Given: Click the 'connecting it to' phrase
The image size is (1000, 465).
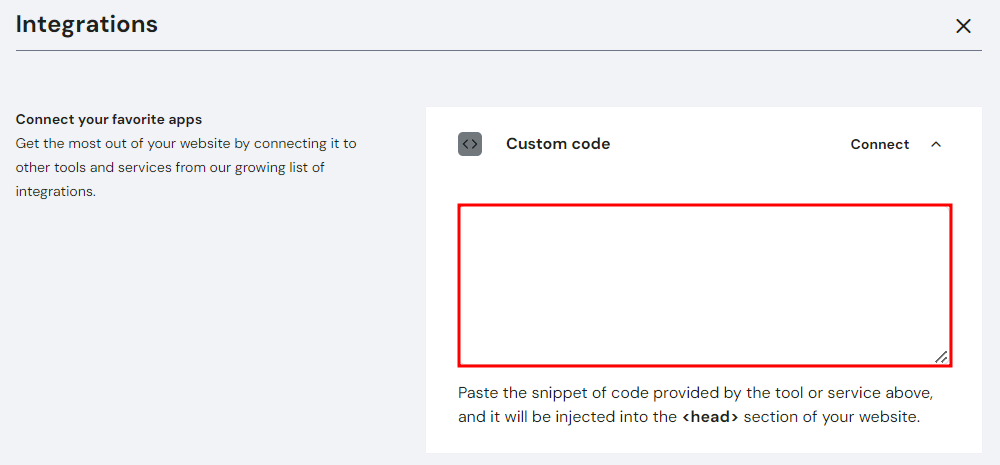Looking at the screenshot, I should tap(305, 144).
